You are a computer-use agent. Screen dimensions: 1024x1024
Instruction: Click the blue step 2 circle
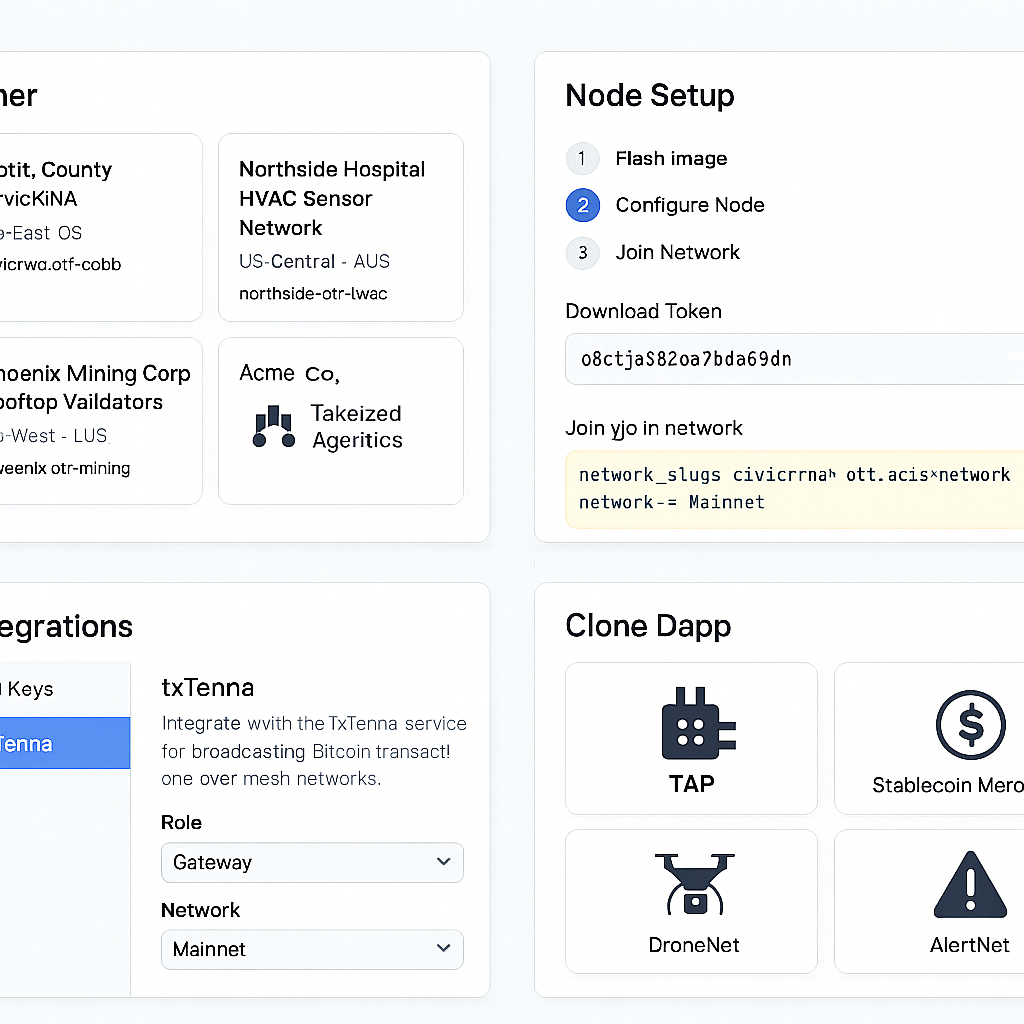pos(582,205)
